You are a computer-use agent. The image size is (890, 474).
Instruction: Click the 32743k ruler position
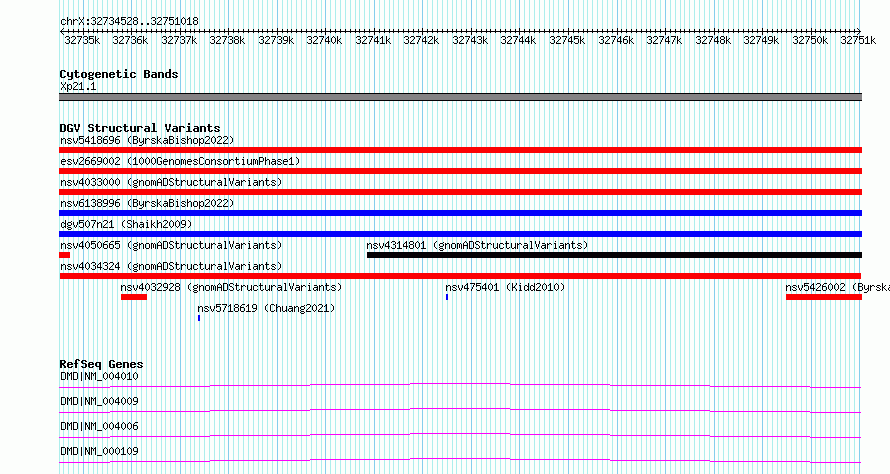470,40
